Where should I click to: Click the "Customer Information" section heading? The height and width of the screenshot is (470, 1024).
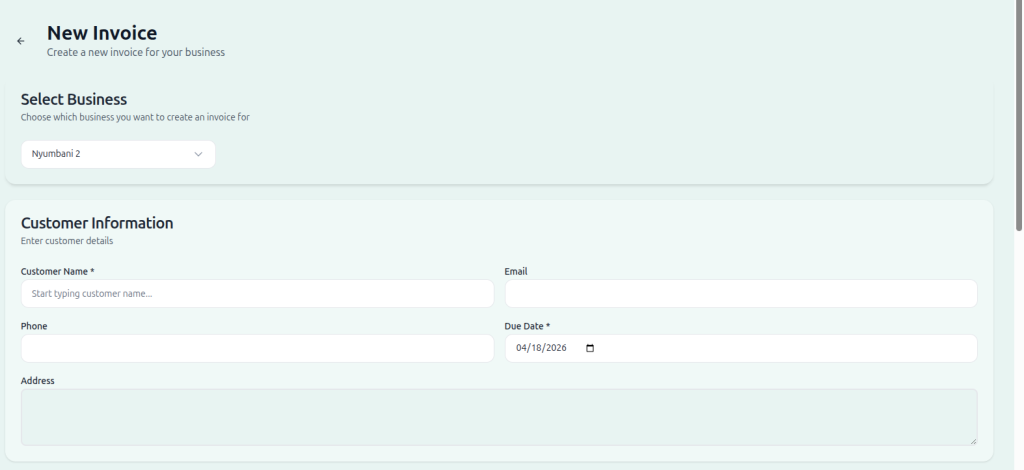[97, 223]
